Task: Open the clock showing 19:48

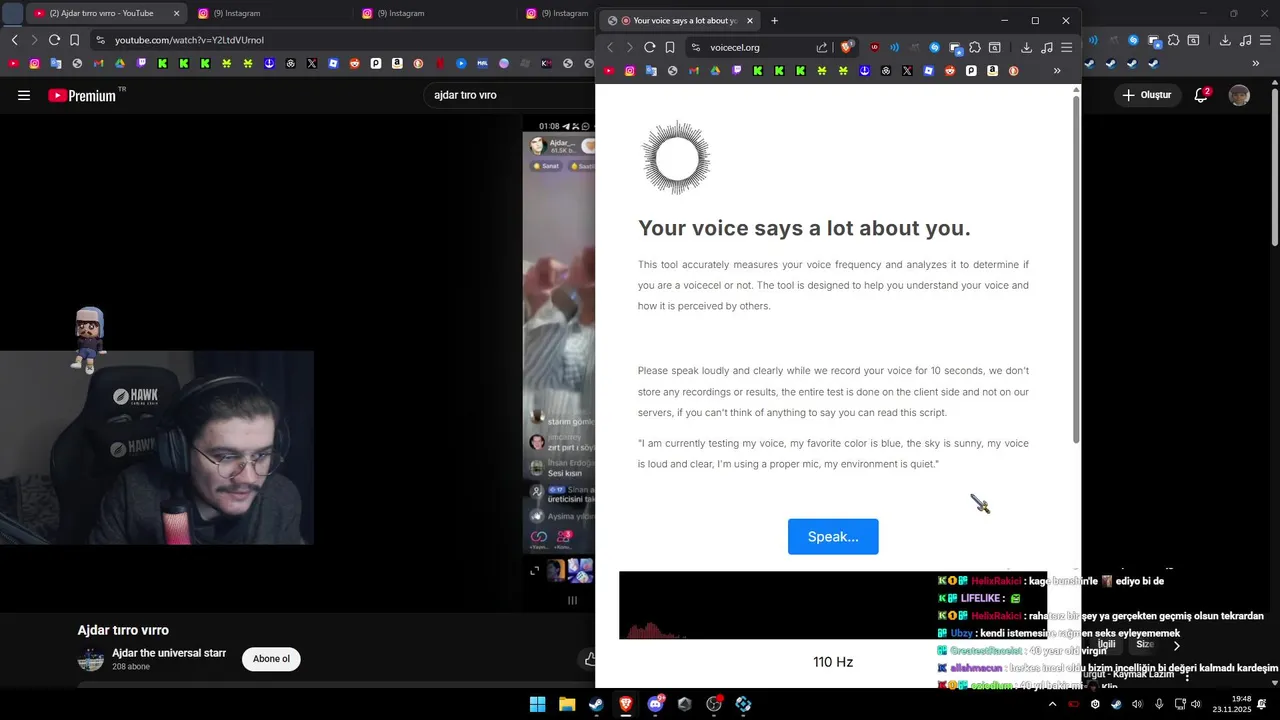Action: coord(1232,704)
